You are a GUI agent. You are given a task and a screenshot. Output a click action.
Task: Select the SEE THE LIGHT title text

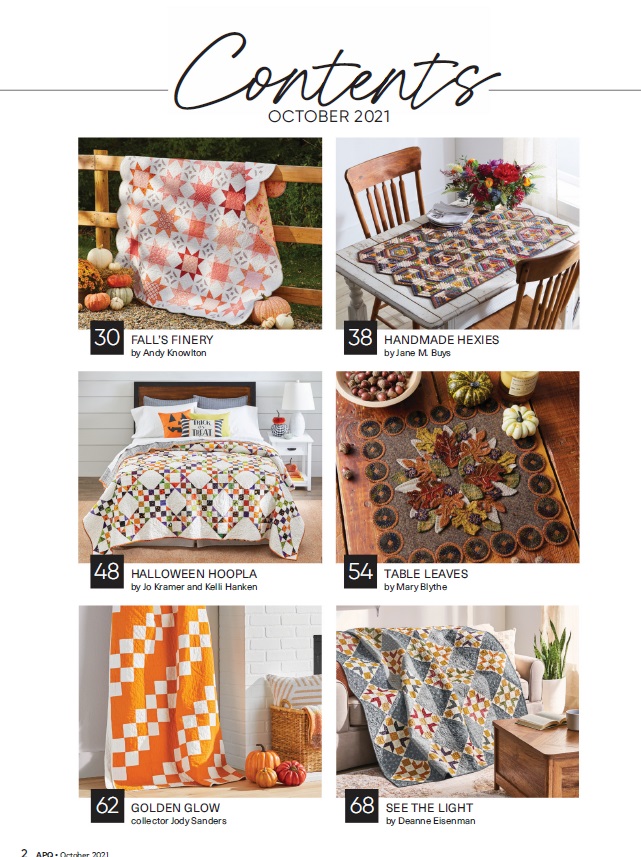coord(430,808)
